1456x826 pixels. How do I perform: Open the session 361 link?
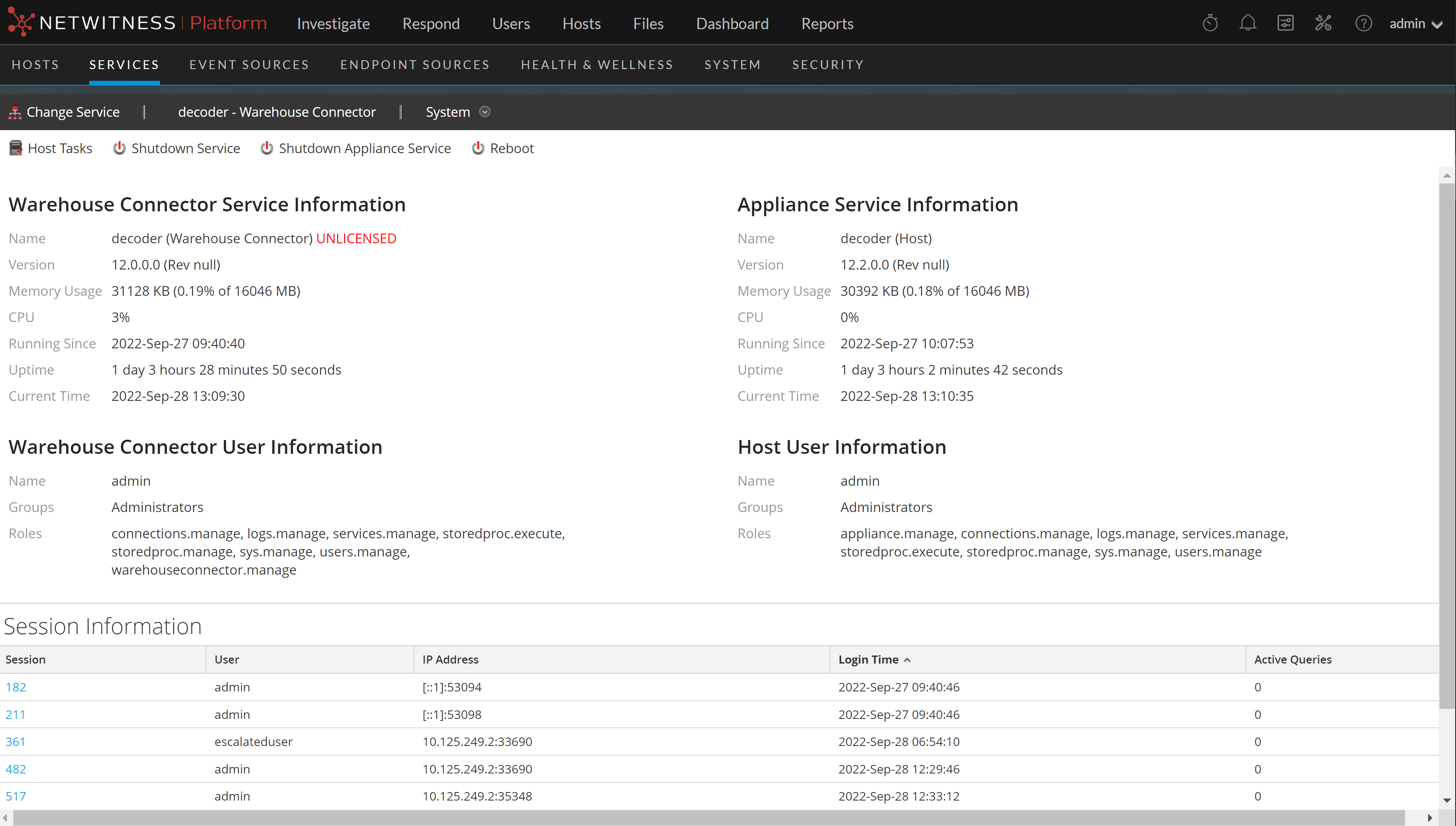(x=15, y=742)
